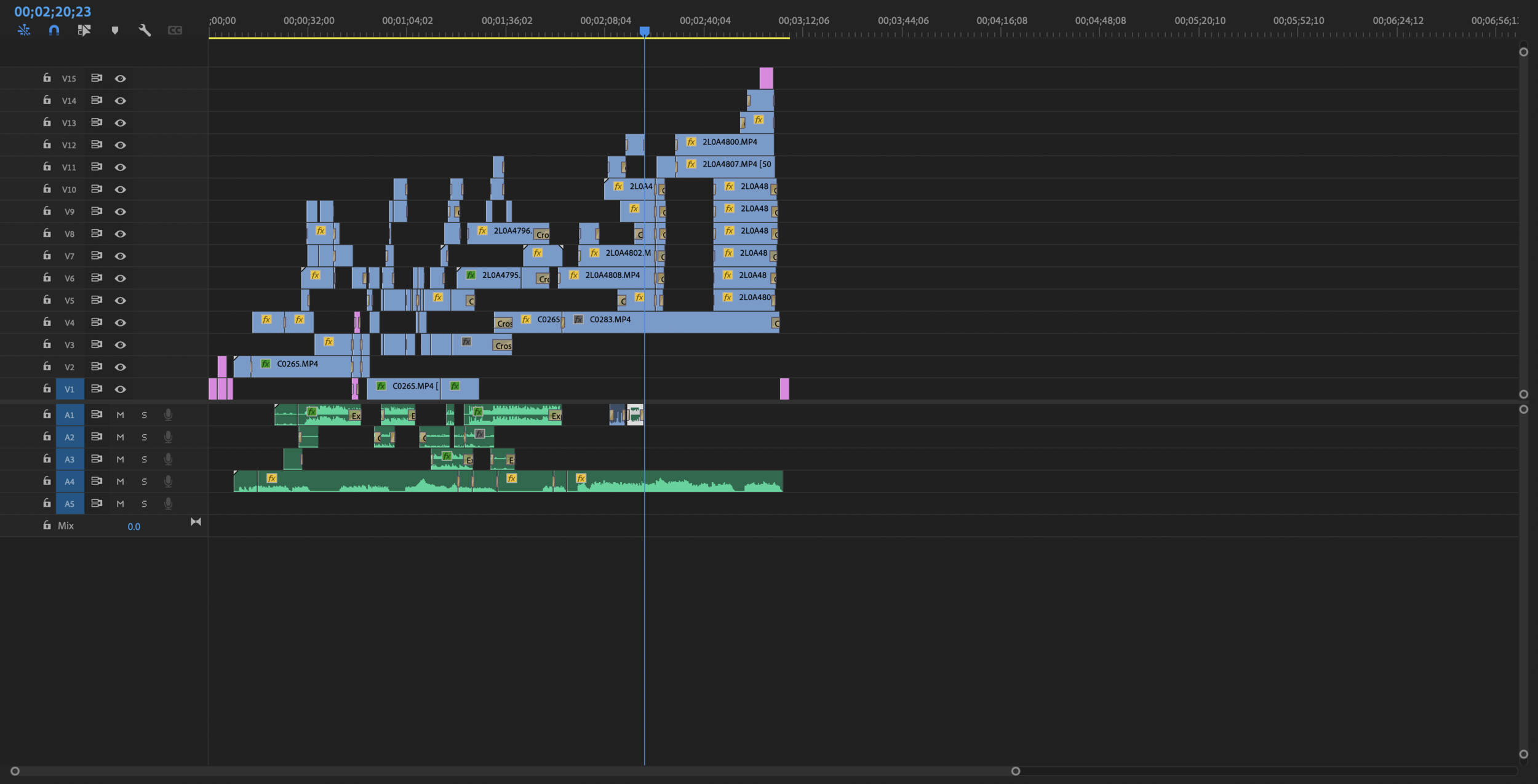1538x784 pixels.
Task: Click the Sync Lock icon on track V3
Action: pyautogui.click(x=97, y=344)
